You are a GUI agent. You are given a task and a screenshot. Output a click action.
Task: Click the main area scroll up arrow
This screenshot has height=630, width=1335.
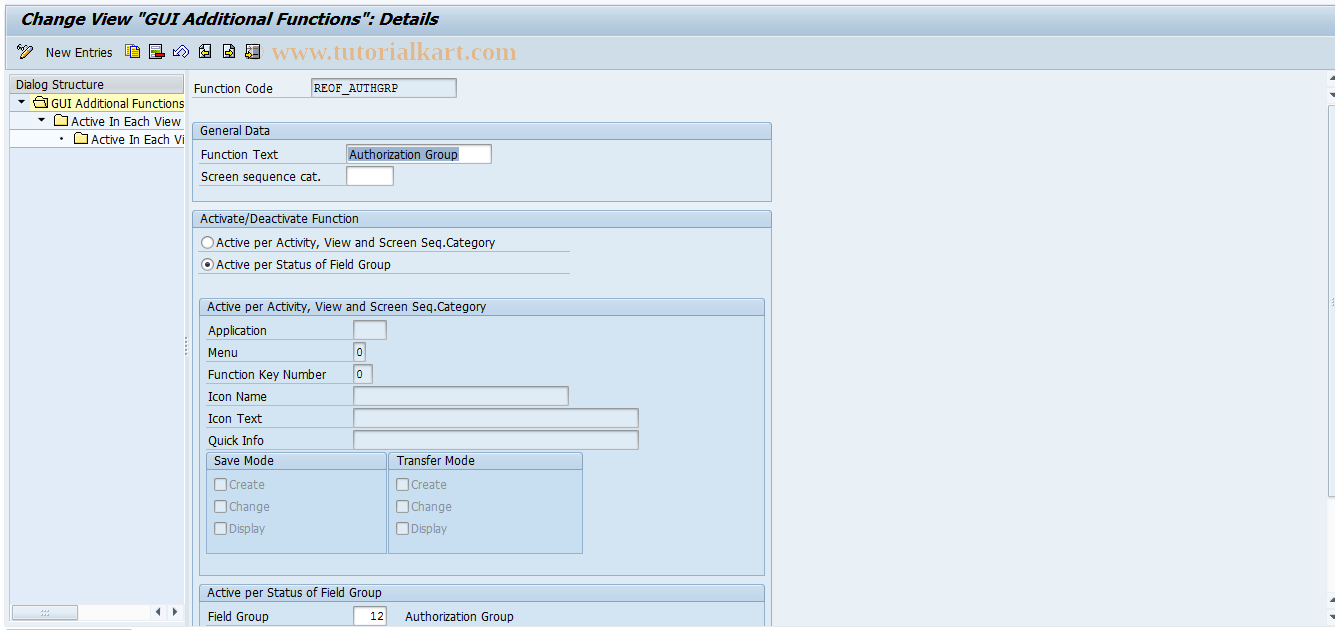pos(1331,80)
